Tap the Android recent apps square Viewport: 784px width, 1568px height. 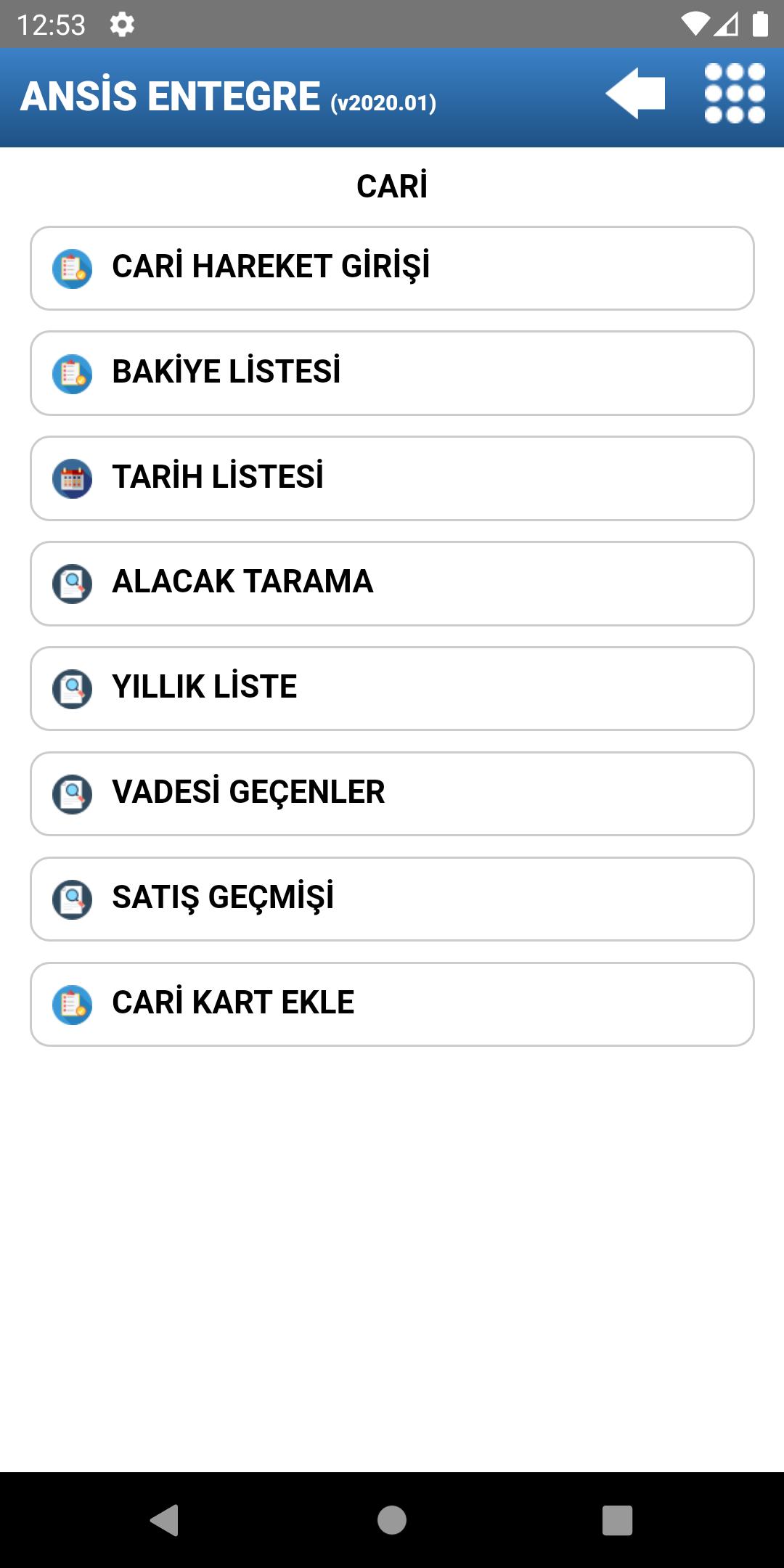(618, 1520)
